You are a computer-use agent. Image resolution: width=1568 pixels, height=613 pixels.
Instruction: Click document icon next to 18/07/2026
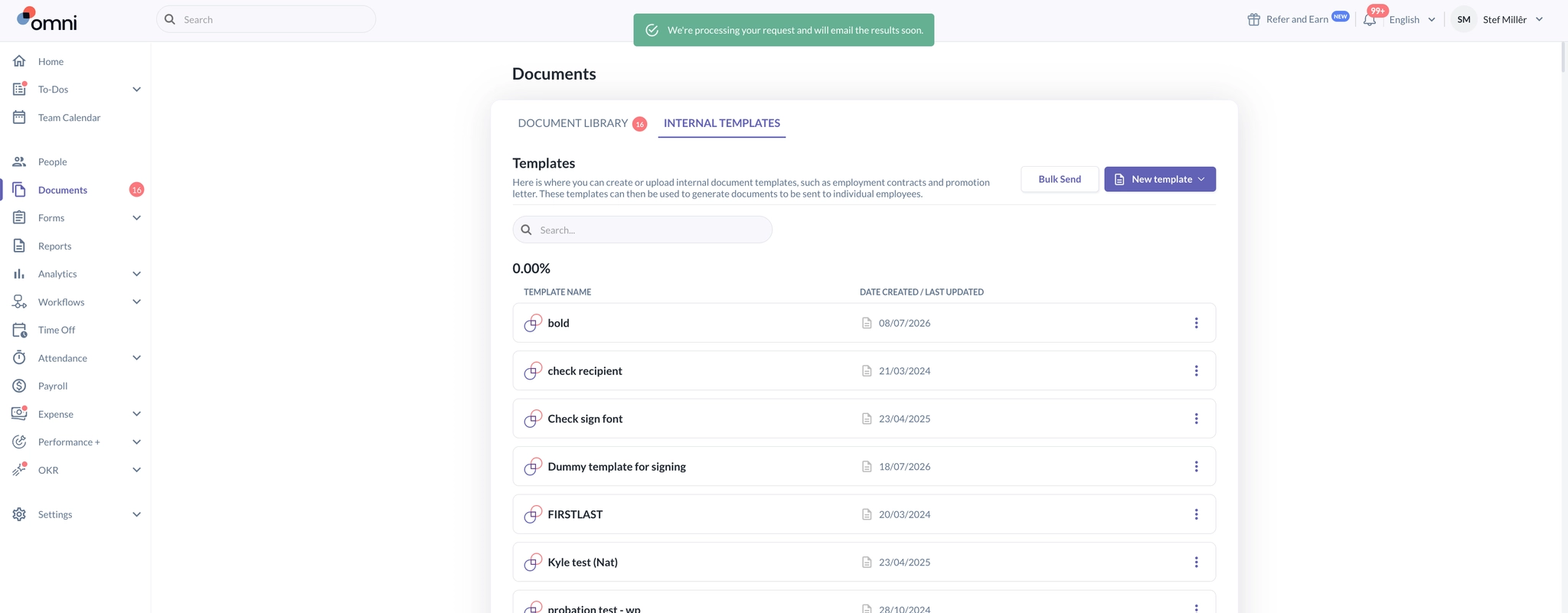point(867,466)
